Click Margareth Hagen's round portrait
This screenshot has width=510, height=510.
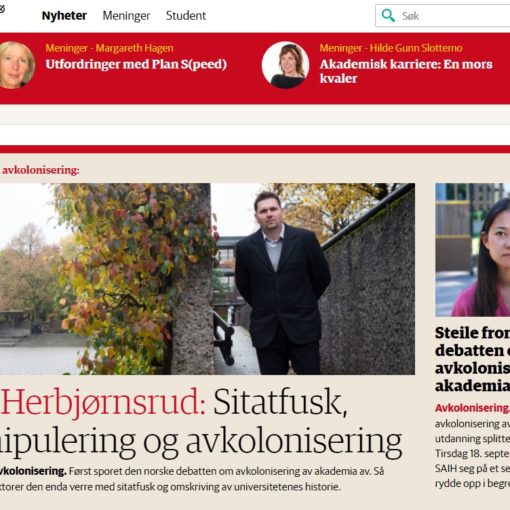(x=16, y=65)
